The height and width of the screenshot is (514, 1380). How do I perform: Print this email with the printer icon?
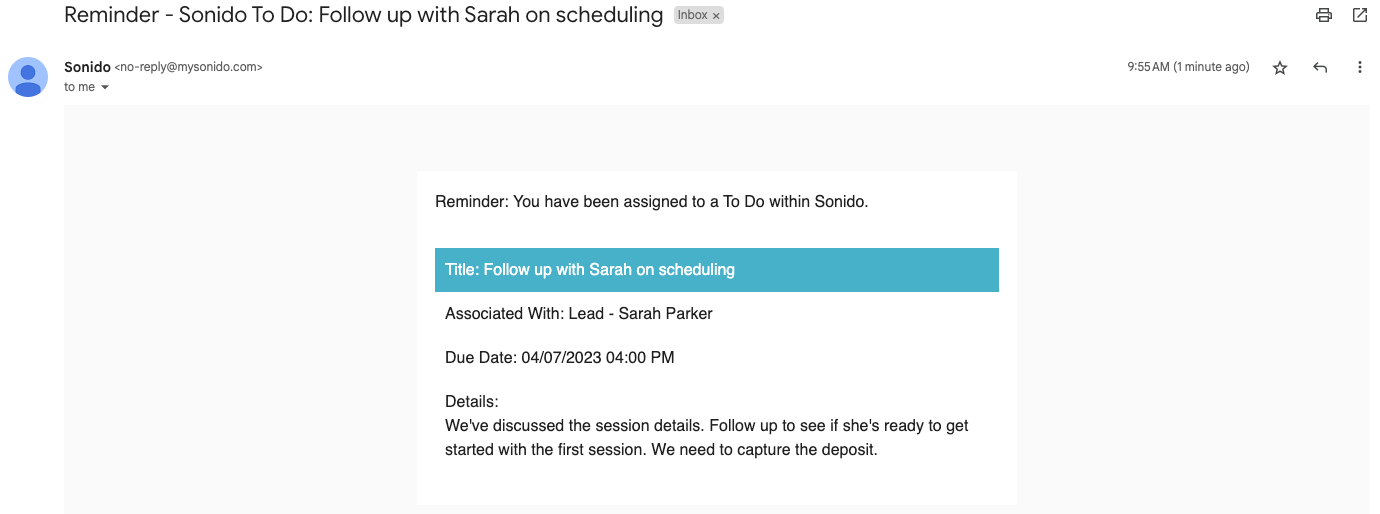(1324, 15)
